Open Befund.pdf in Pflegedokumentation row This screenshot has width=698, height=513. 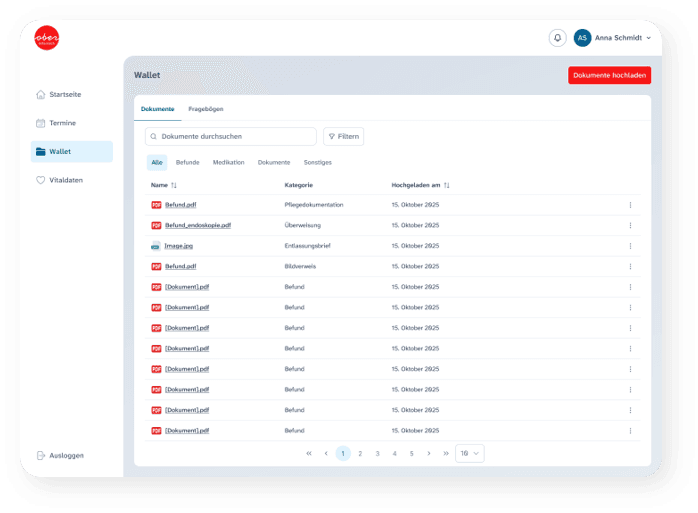(181, 205)
